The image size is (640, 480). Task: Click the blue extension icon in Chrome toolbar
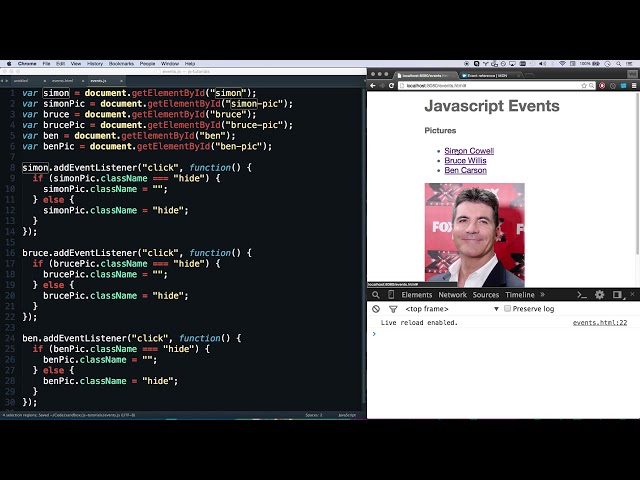(623, 86)
